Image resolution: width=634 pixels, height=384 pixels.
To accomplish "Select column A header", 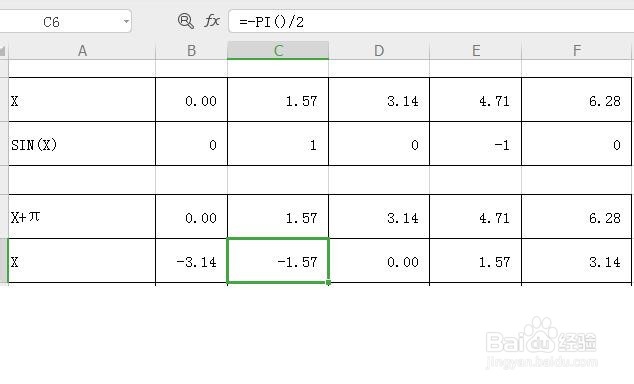I will (82, 51).
